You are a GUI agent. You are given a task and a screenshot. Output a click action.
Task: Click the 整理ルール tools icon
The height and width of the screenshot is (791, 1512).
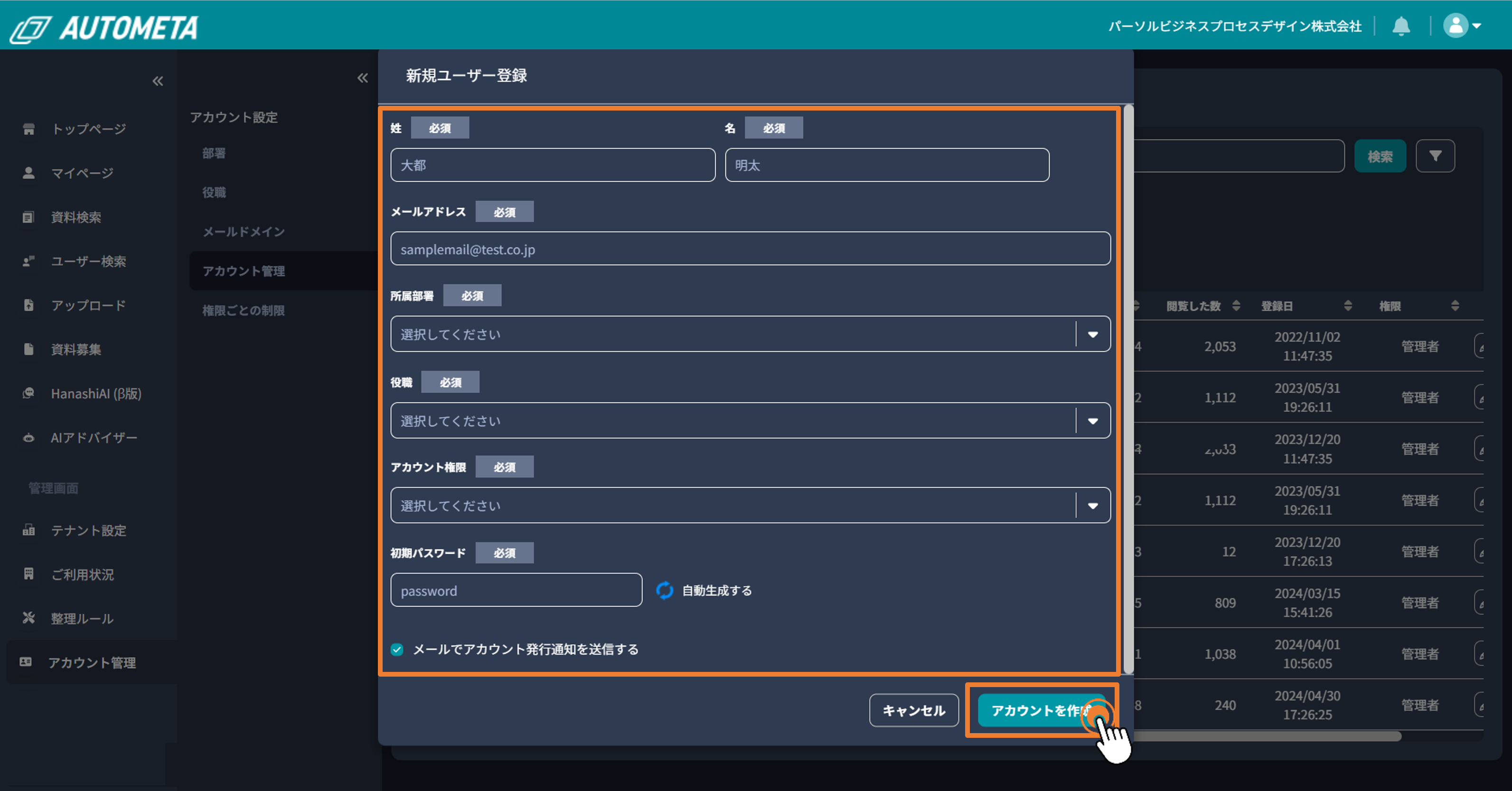point(28,618)
